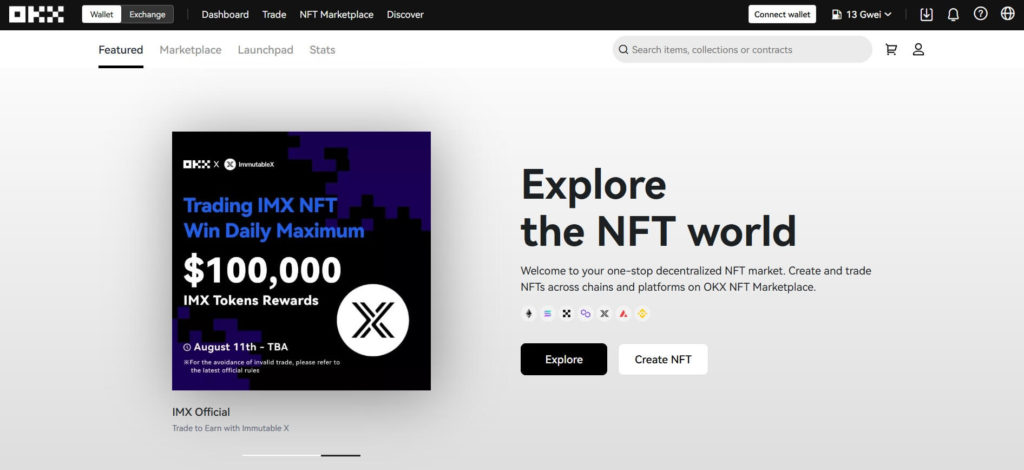Screen dimensions: 1024x470
Task: Focus the search items input field
Action: 742,50
